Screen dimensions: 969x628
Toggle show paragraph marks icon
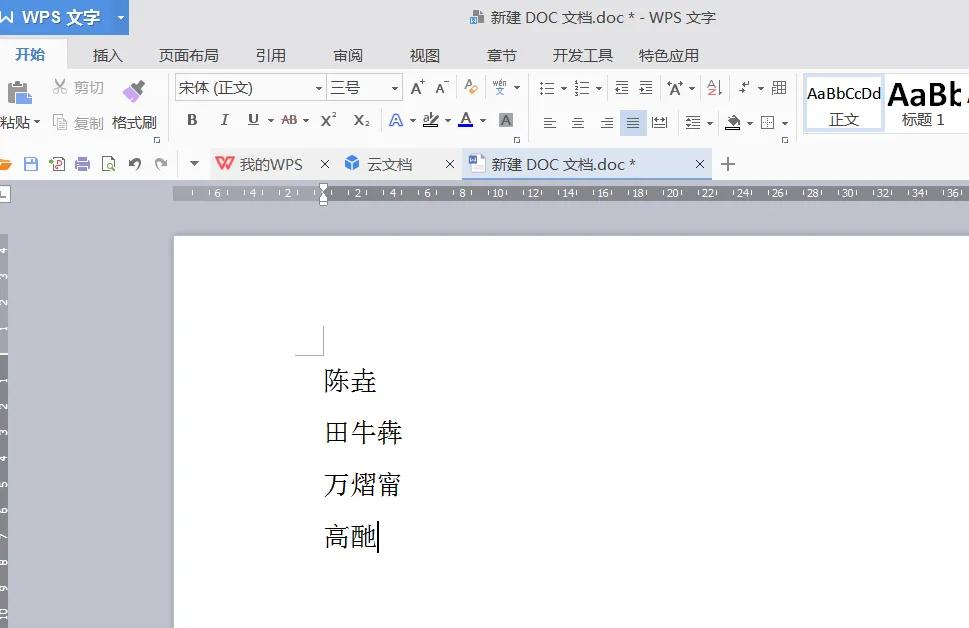[745, 88]
